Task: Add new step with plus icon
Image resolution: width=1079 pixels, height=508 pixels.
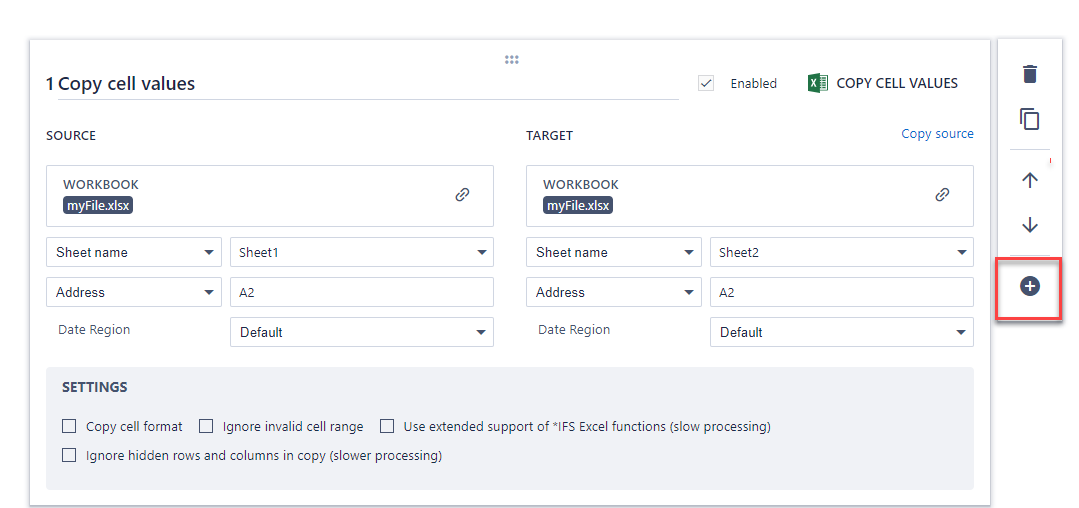Action: coord(1029,287)
